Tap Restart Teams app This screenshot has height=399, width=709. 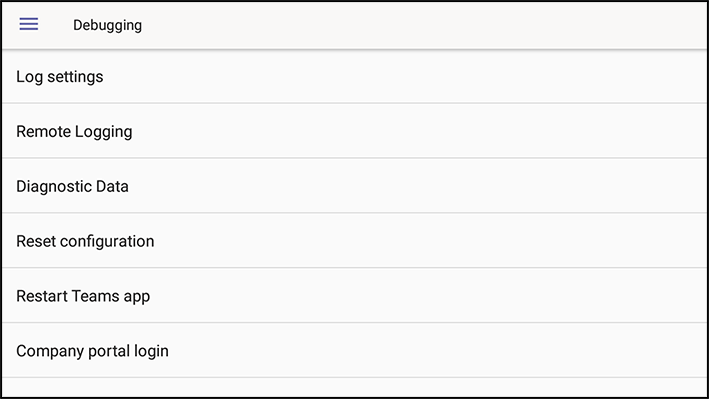[x=354, y=295]
